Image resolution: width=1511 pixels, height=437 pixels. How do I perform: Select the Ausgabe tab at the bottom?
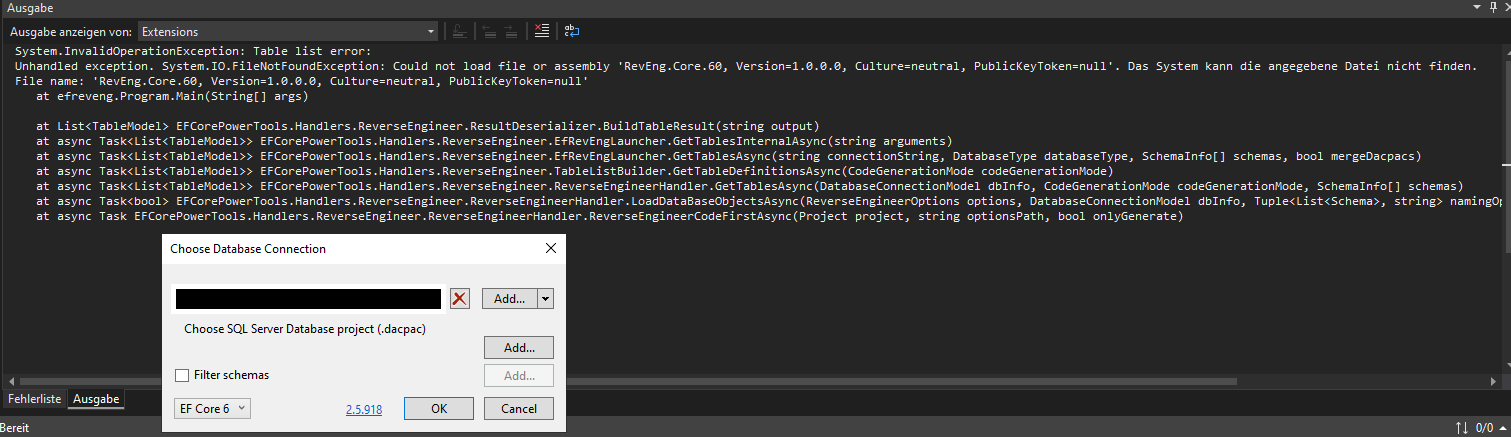[96, 399]
